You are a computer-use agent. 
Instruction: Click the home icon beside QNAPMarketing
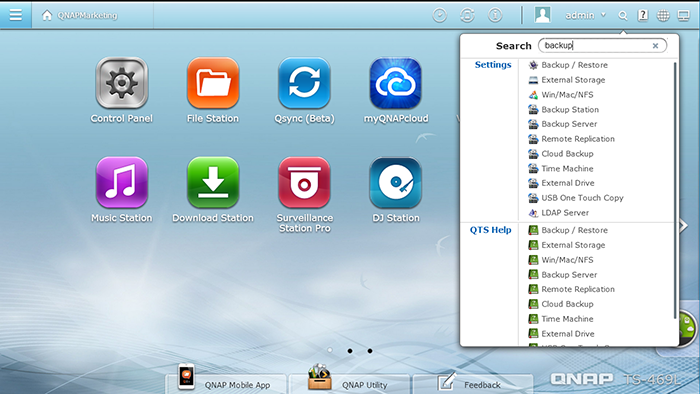(47, 15)
